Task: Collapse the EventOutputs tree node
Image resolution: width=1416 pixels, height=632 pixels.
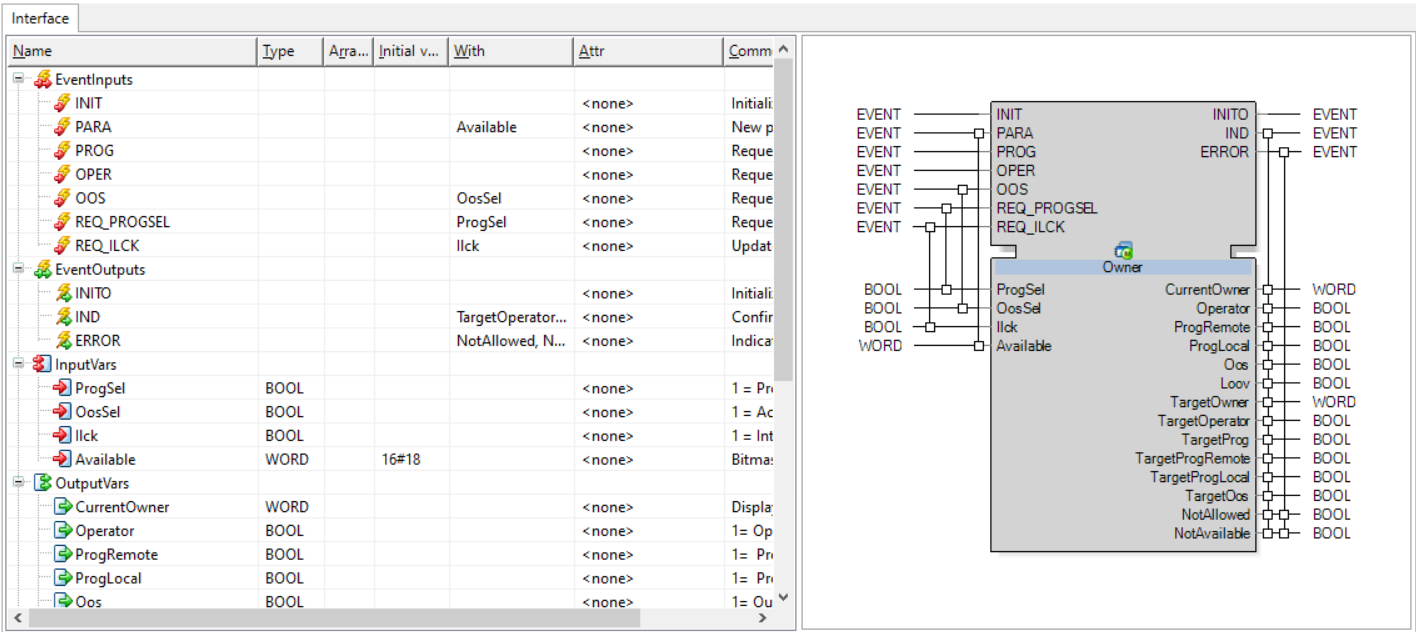Action: click(19, 269)
